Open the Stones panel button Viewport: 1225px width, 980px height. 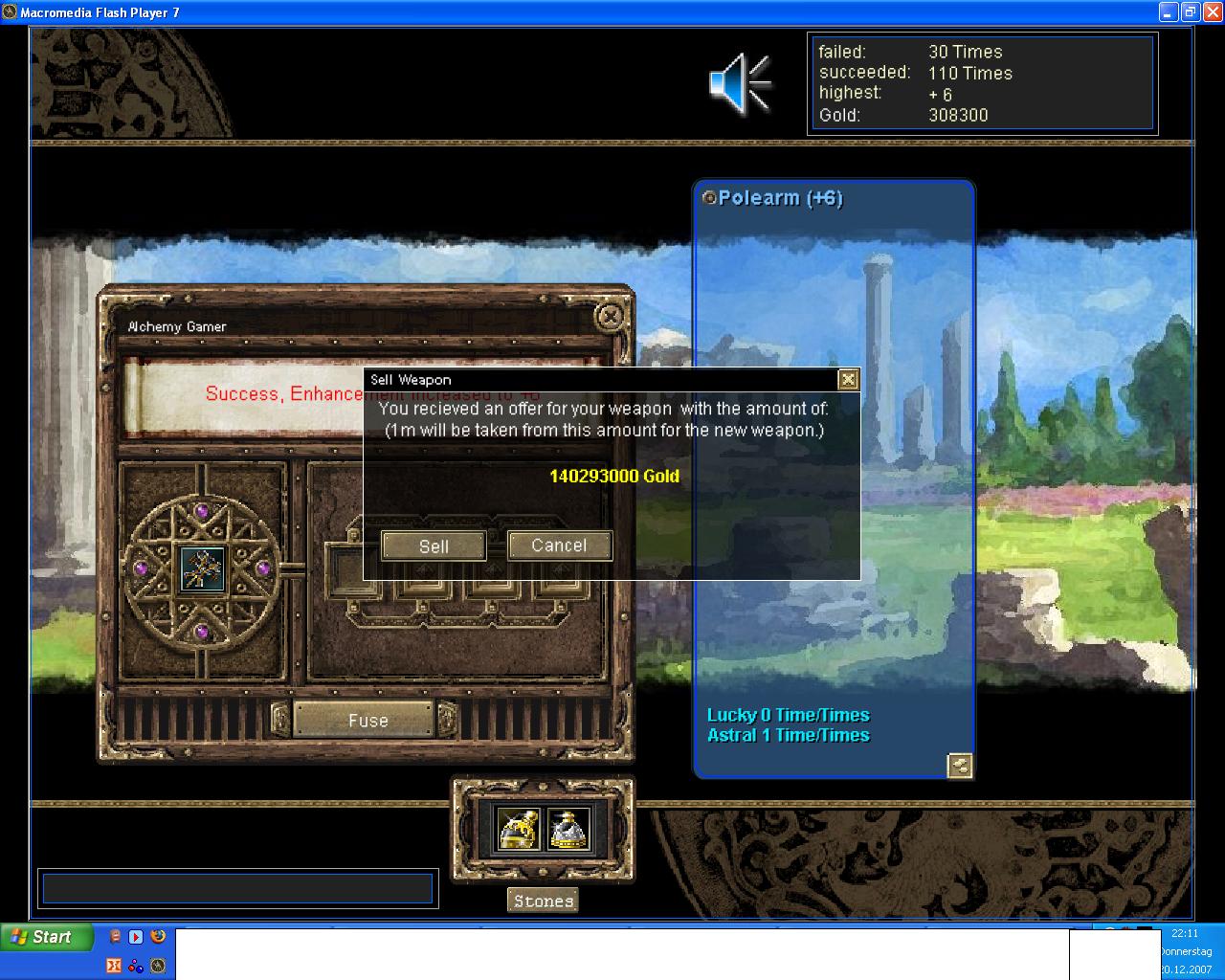pyautogui.click(x=543, y=901)
